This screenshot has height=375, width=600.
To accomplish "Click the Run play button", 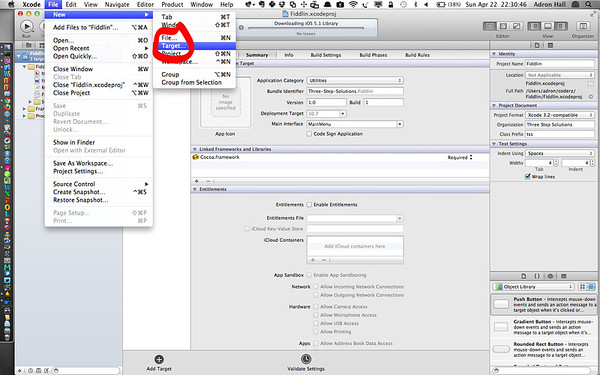I will point(26,26).
